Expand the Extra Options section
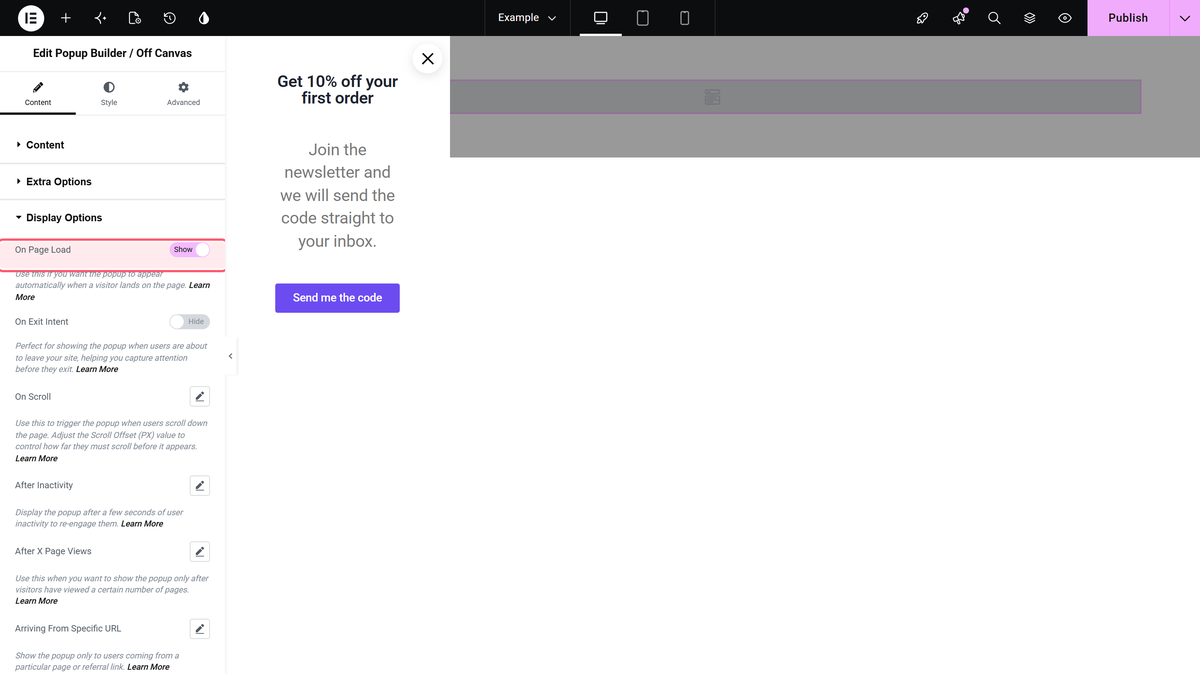This screenshot has height=675, width=1200. 113,182
